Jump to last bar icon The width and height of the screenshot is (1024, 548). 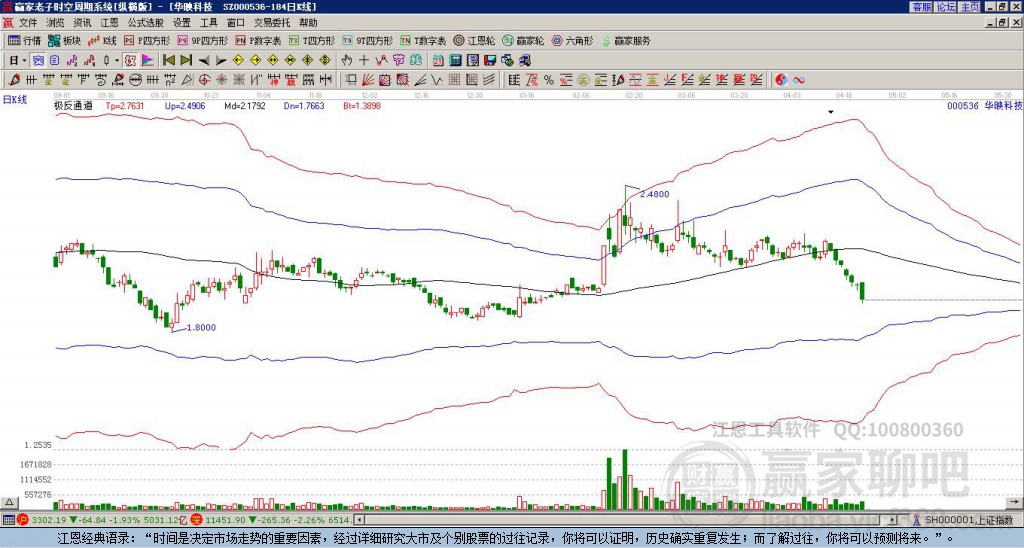click(186, 61)
